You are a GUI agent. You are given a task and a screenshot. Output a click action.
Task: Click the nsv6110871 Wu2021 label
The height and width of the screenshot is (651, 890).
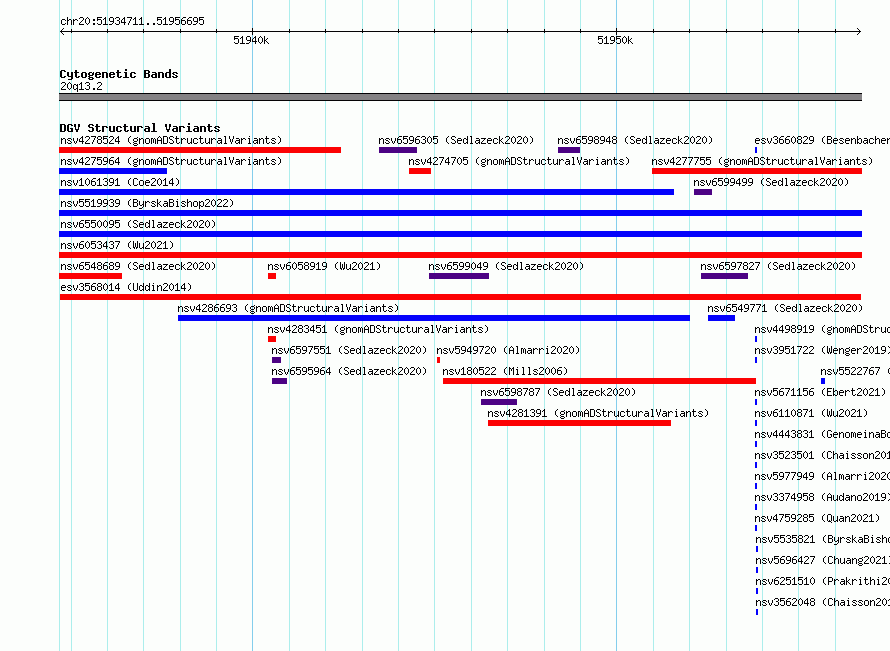(811, 413)
